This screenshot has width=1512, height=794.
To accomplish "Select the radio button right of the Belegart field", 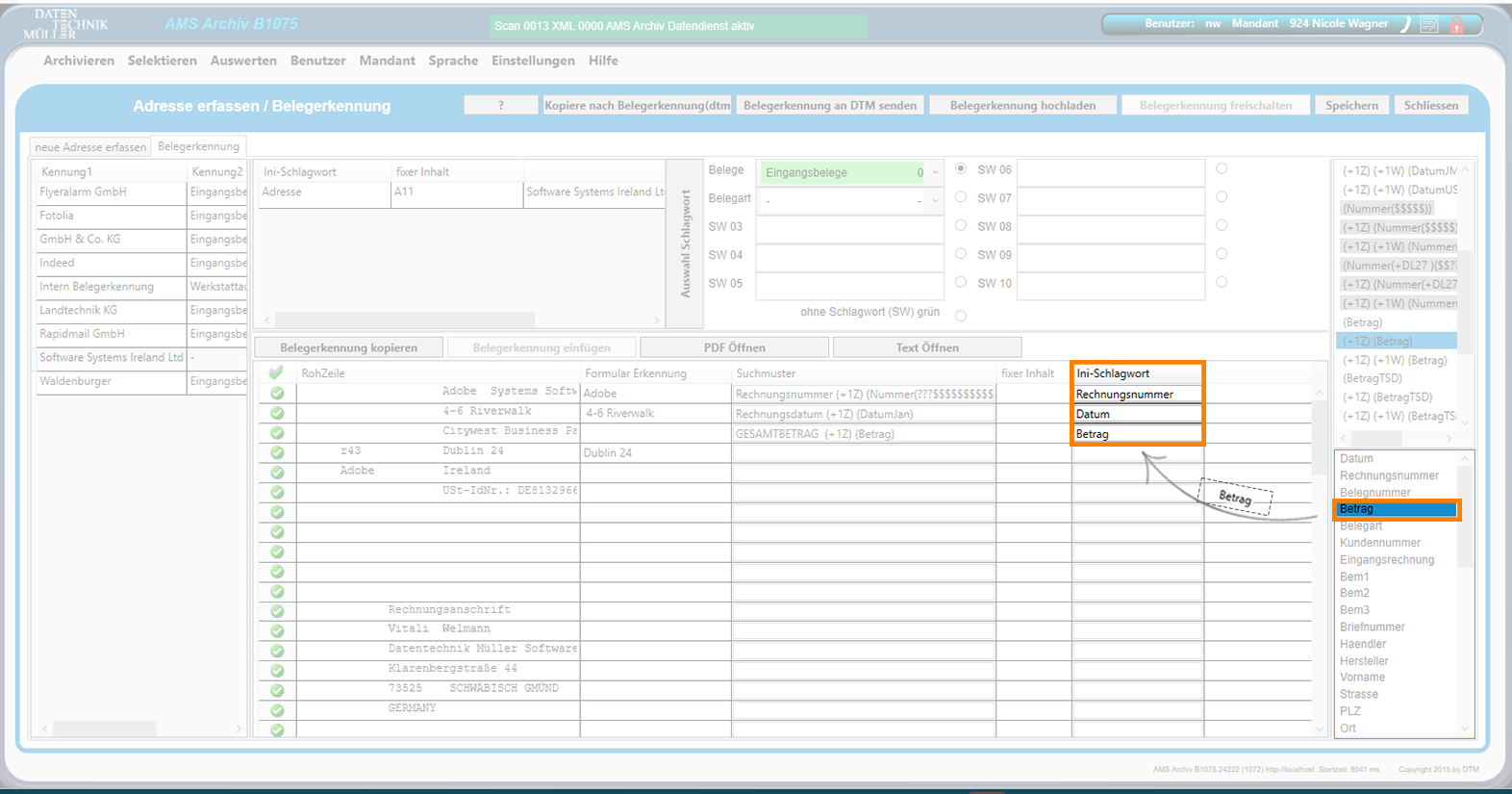I will [x=961, y=197].
